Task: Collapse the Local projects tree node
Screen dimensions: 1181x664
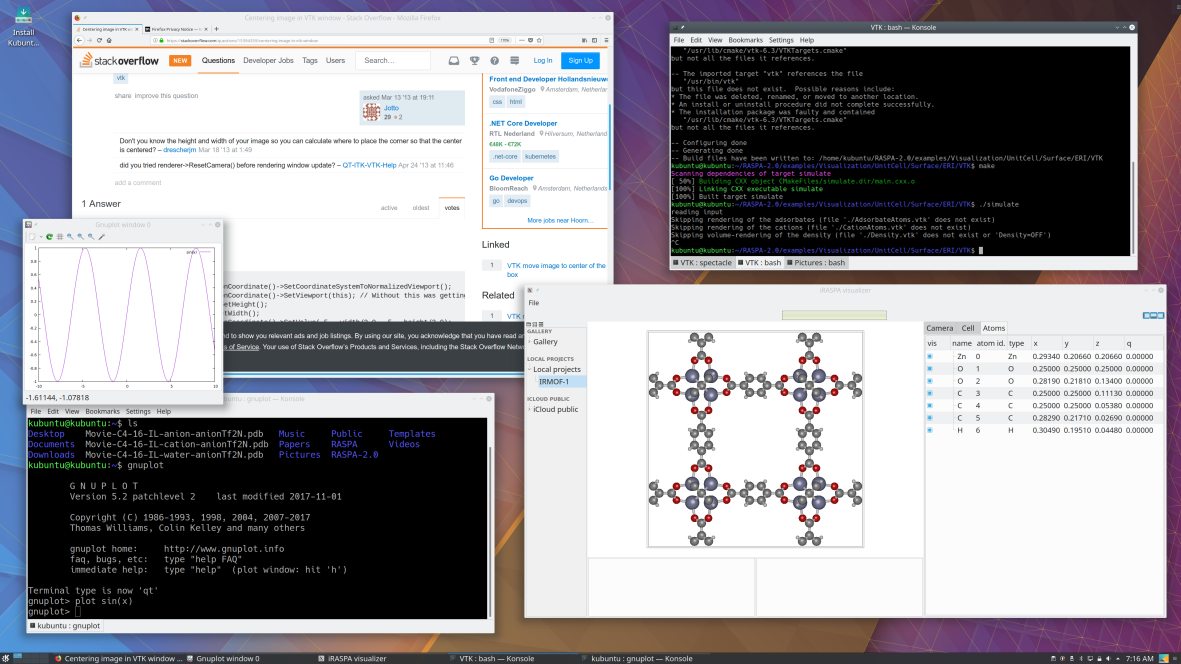Action: point(530,370)
